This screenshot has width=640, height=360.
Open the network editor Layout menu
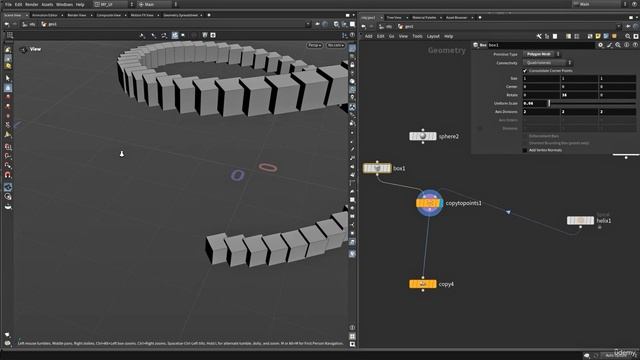pyautogui.click(x=433, y=36)
